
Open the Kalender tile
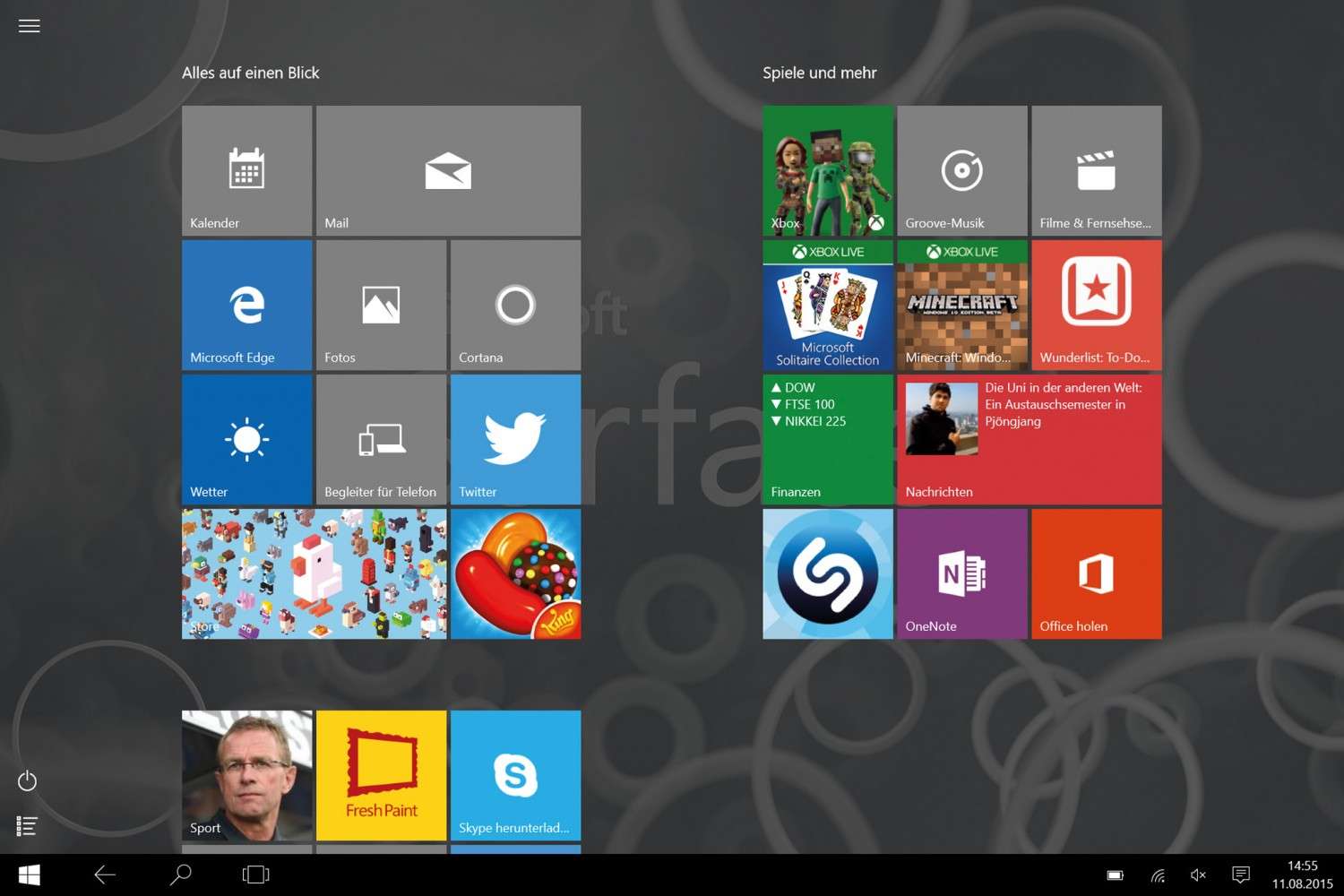(x=246, y=170)
